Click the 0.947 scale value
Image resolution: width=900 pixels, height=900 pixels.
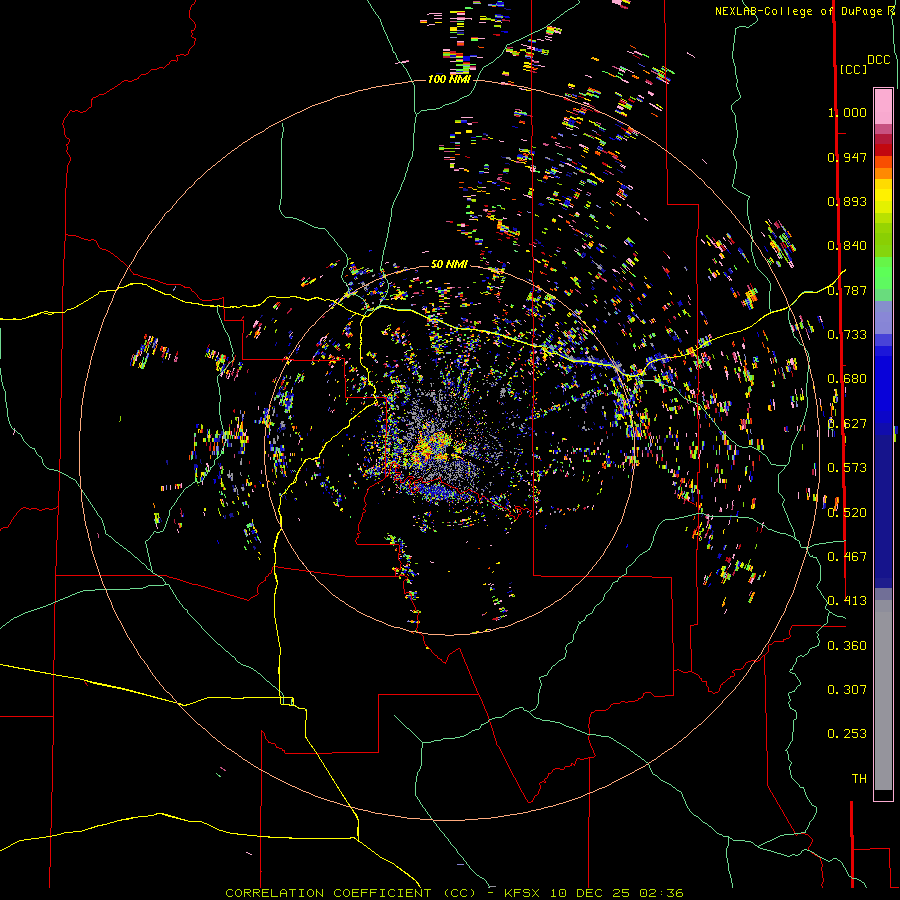pos(847,157)
